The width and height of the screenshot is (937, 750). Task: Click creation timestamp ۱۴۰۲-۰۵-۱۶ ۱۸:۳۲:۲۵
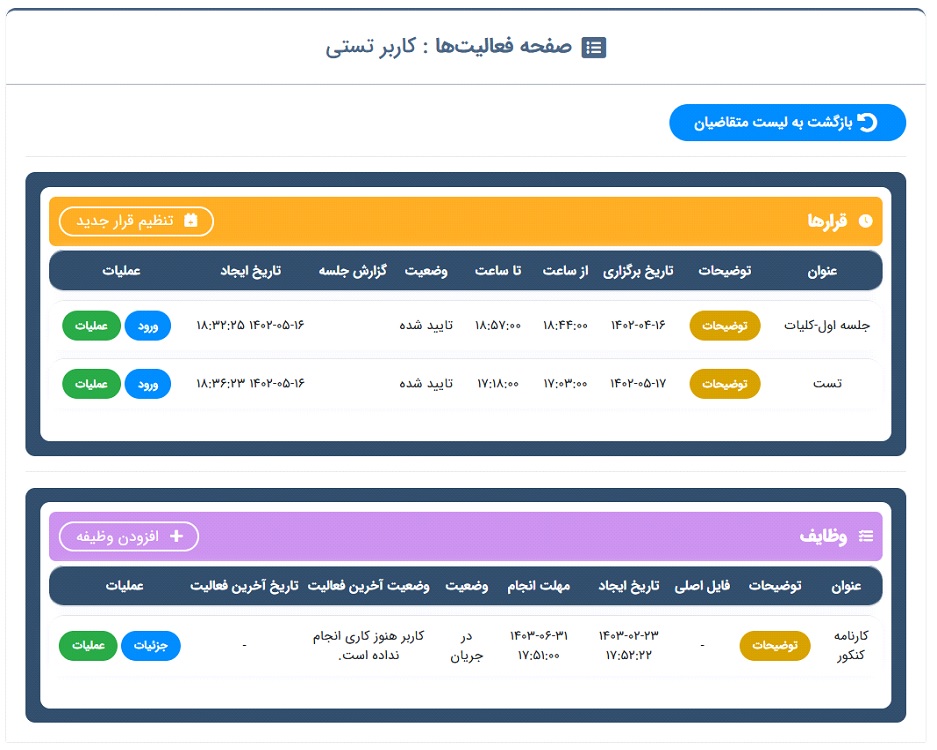pyautogui.click(x=250, y=325)
